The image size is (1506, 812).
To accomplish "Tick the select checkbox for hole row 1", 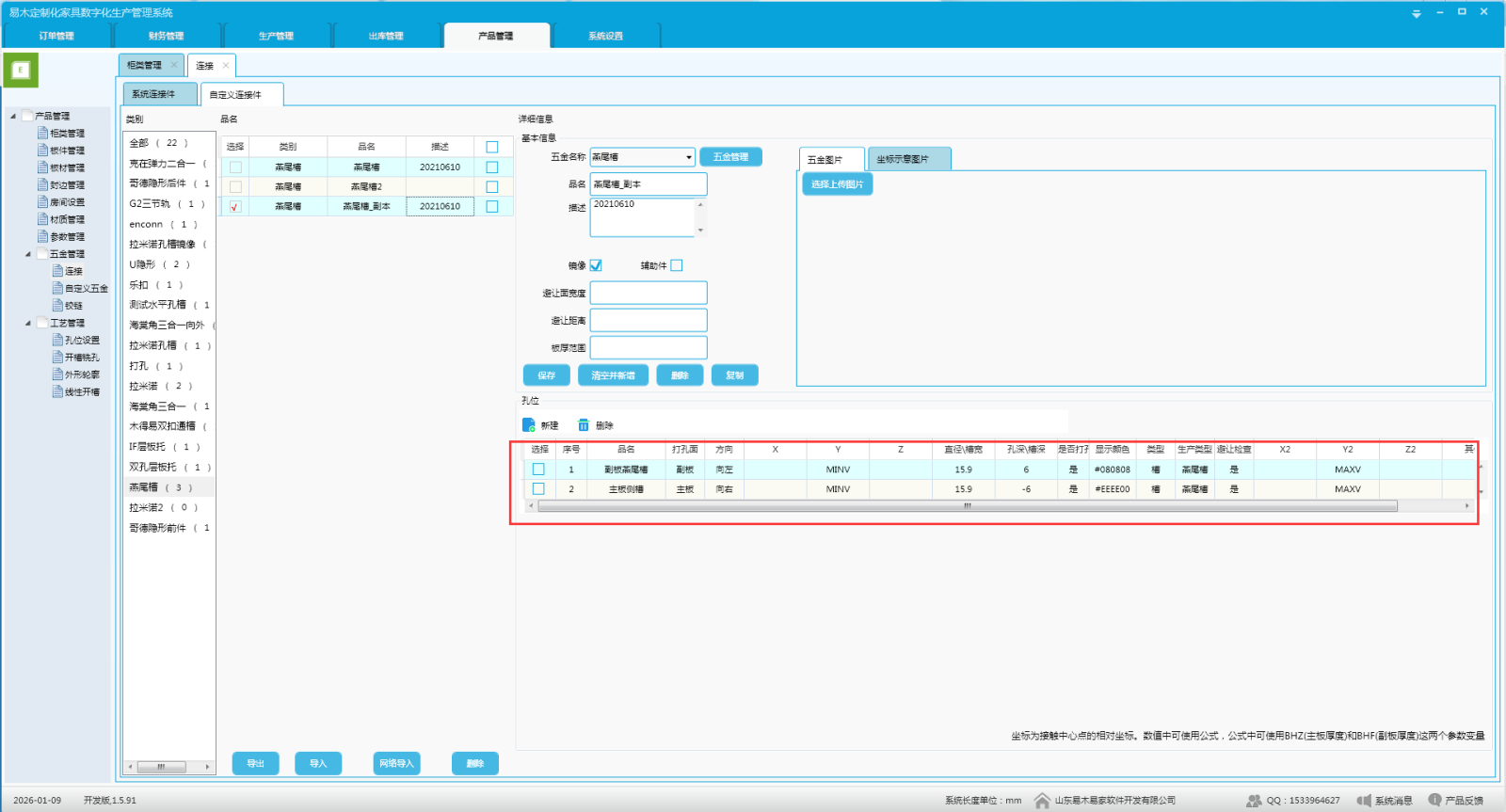I will (538, 470).
